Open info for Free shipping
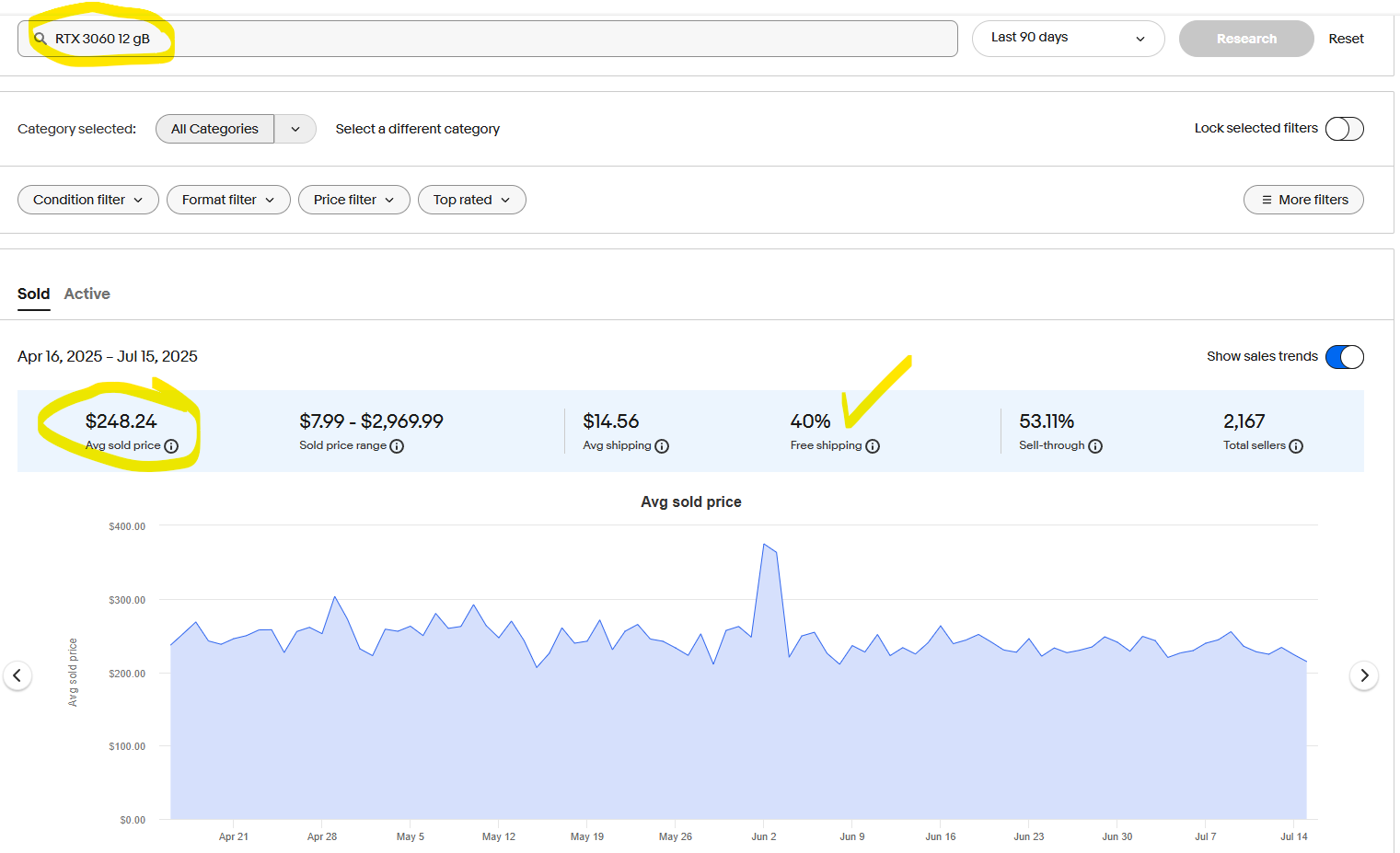This screenshot has height=853, width=1400. (x=873, y=446)
